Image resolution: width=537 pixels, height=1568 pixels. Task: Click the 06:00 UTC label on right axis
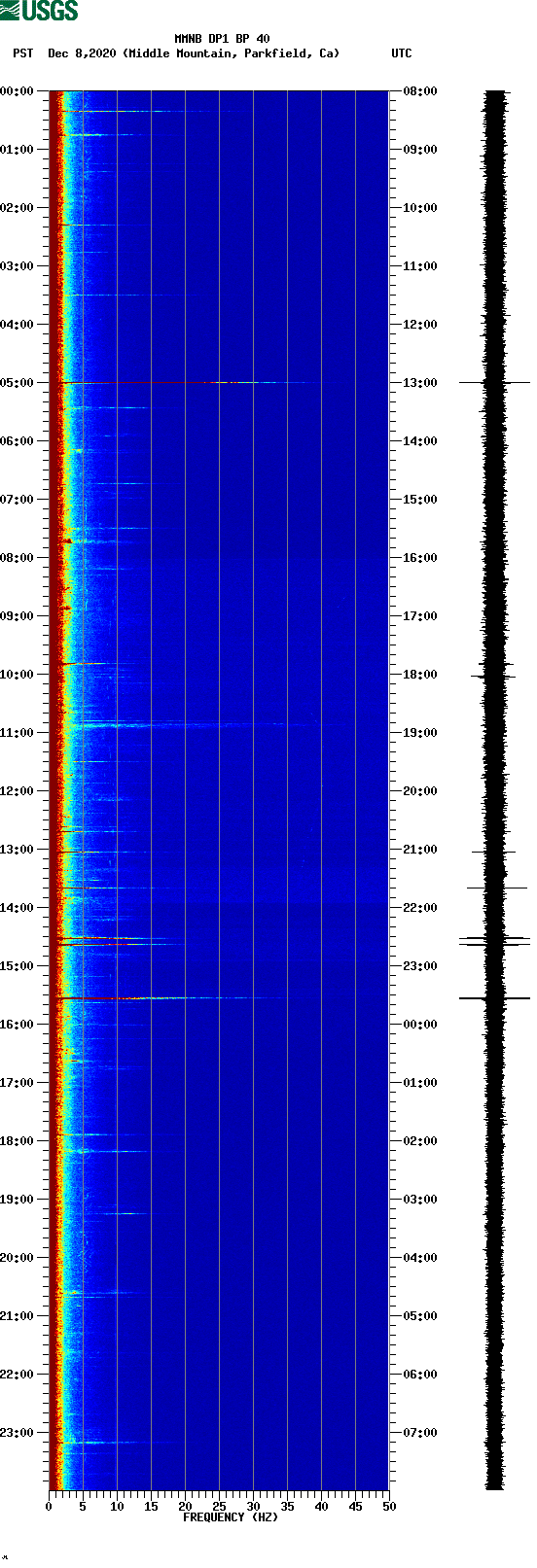[420, 1375]
